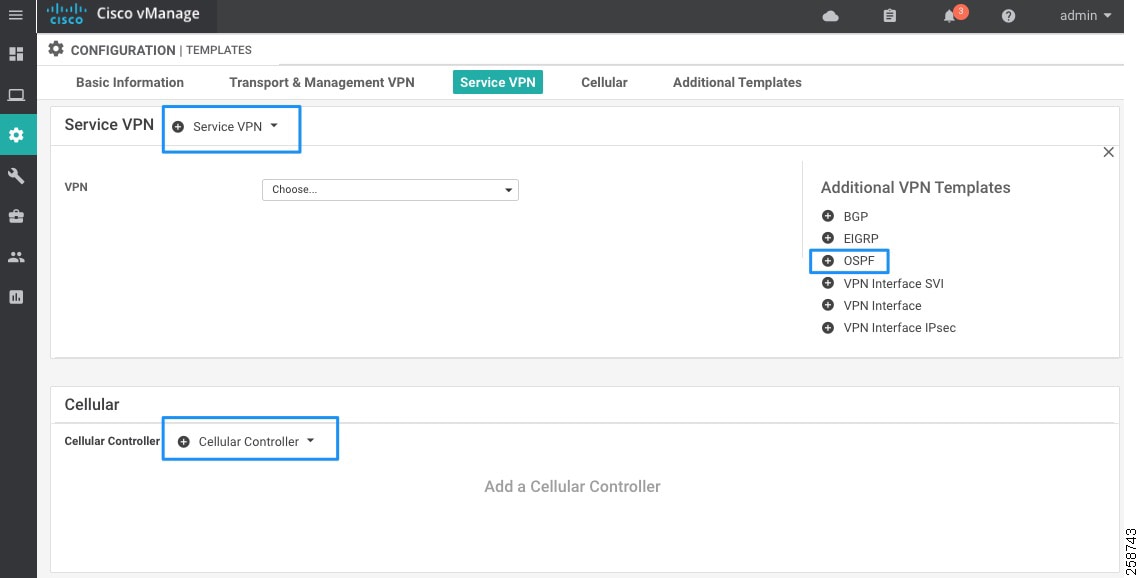This screenshot has width=1144, height=578.
Task: Add a BGP template
Action: click(x=856, y=217)
